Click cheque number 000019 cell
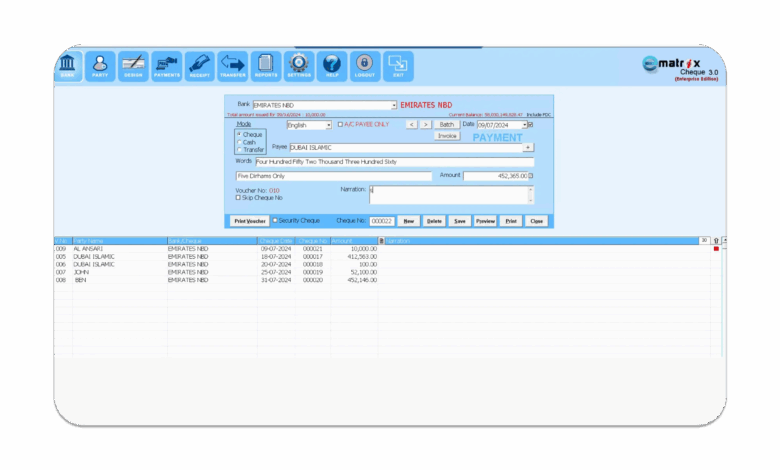The image size is (780, 470). click(x=313, y=273)
